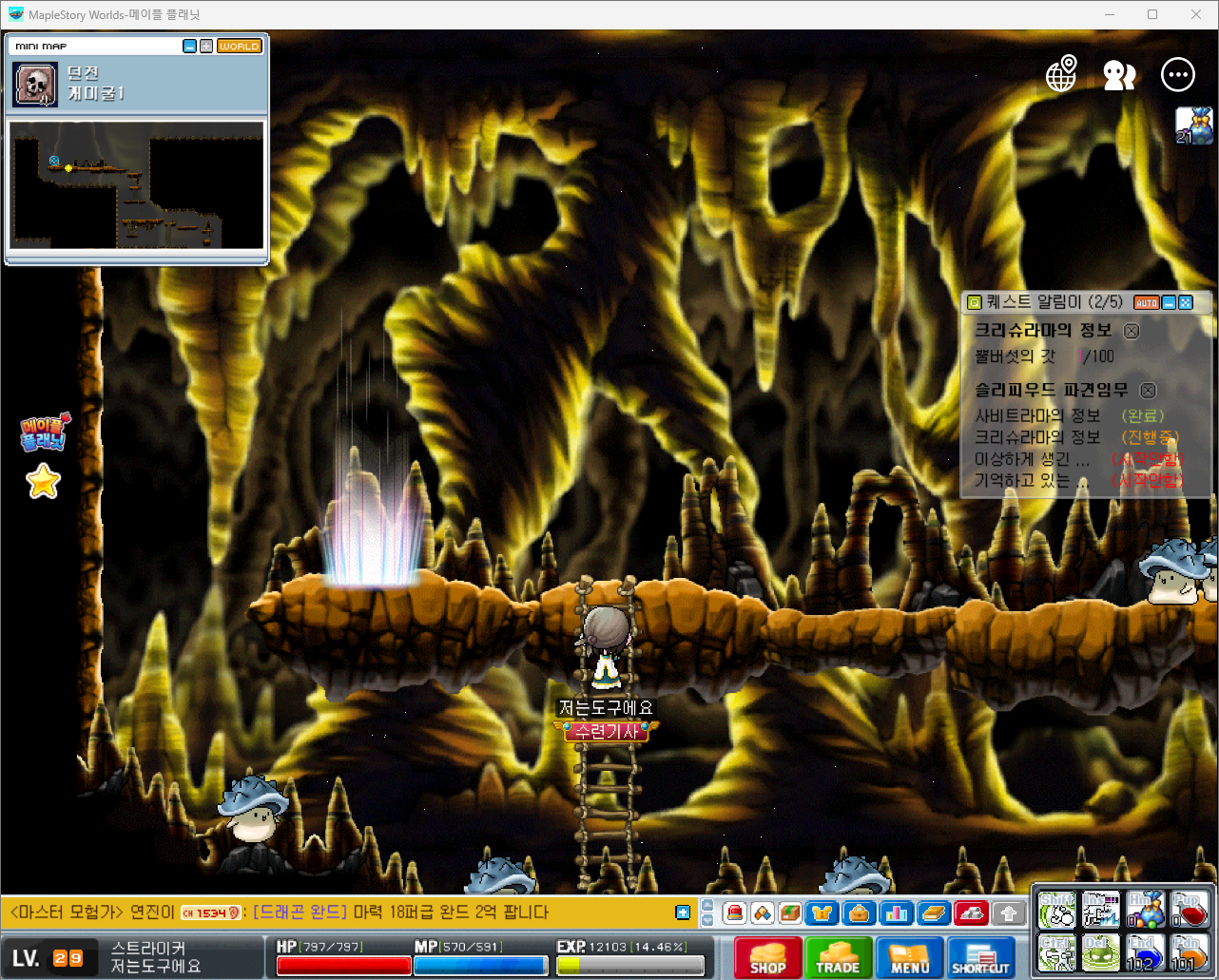Use the Ctrl quick slot skill

coord(1056,953)
